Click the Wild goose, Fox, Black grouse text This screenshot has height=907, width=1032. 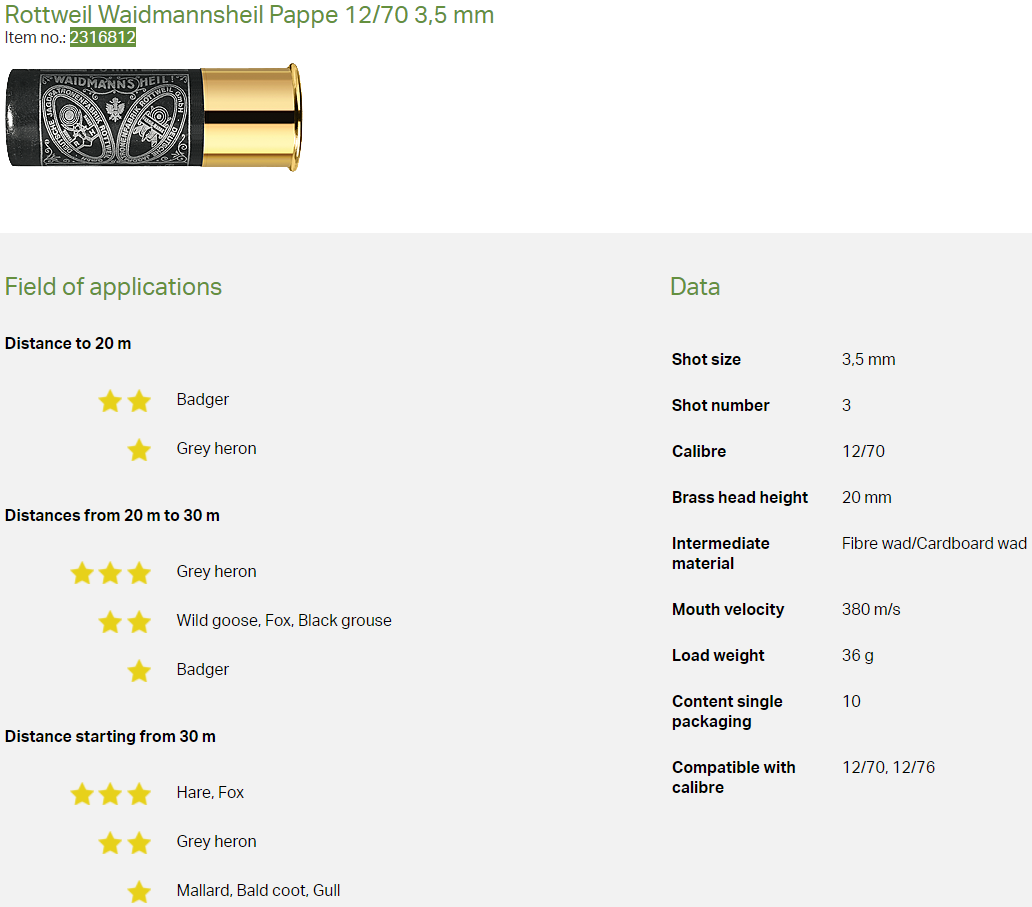284,621
